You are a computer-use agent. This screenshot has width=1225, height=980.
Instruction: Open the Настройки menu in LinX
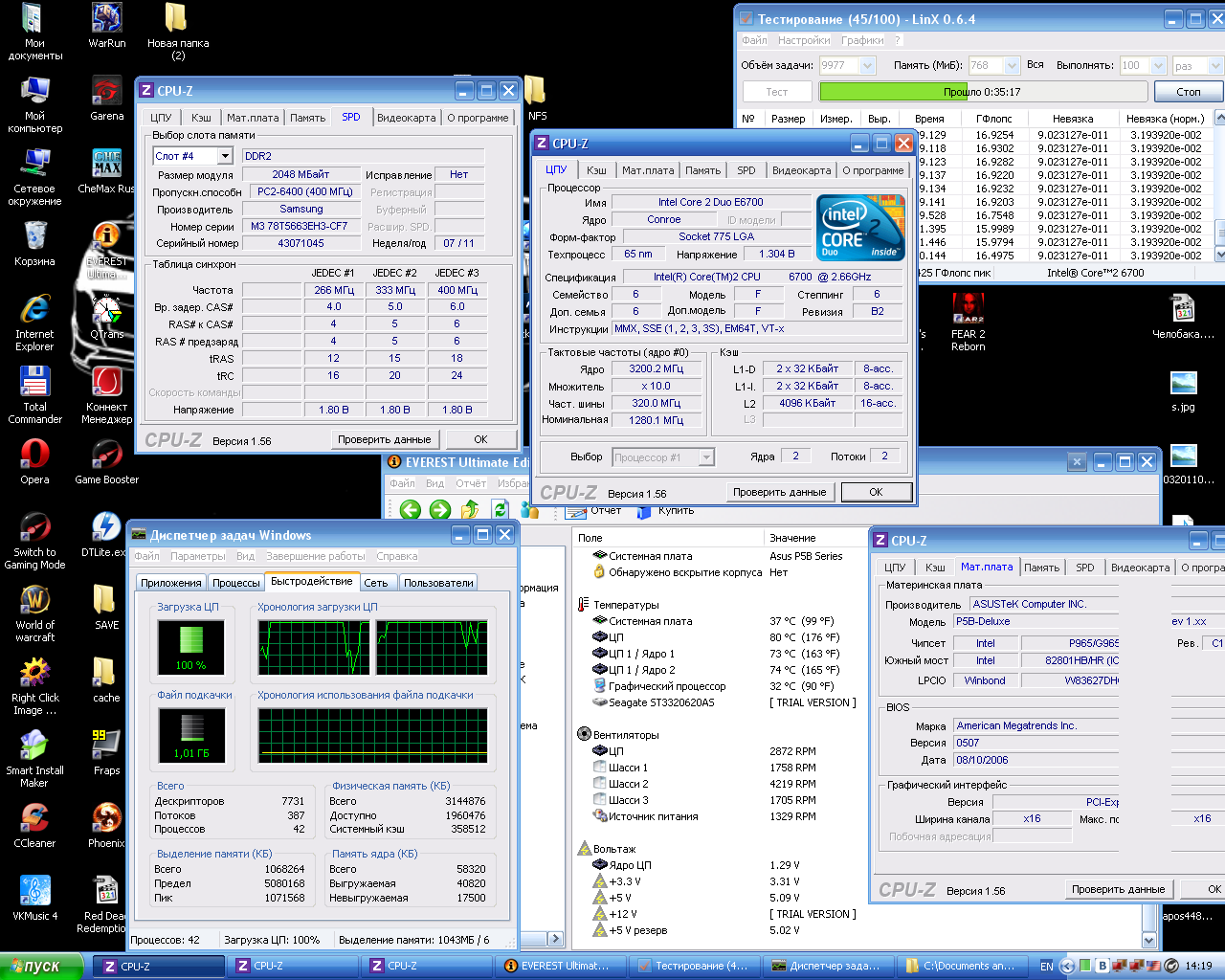(804, 40)
